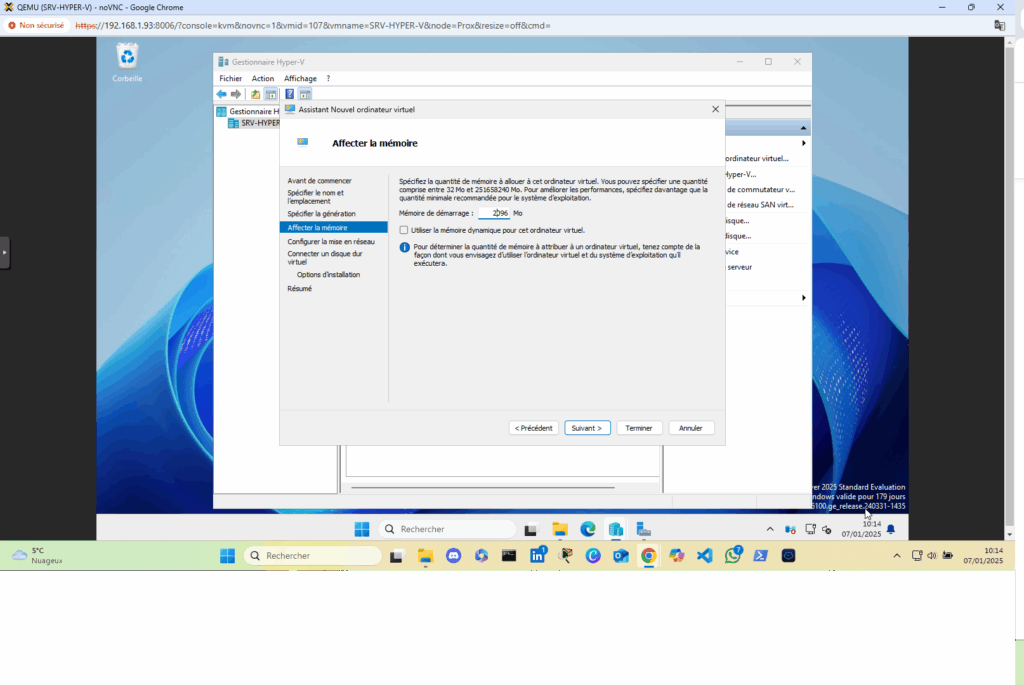Go to 'Options d'installation' wizard step

(x=328, y=275)
